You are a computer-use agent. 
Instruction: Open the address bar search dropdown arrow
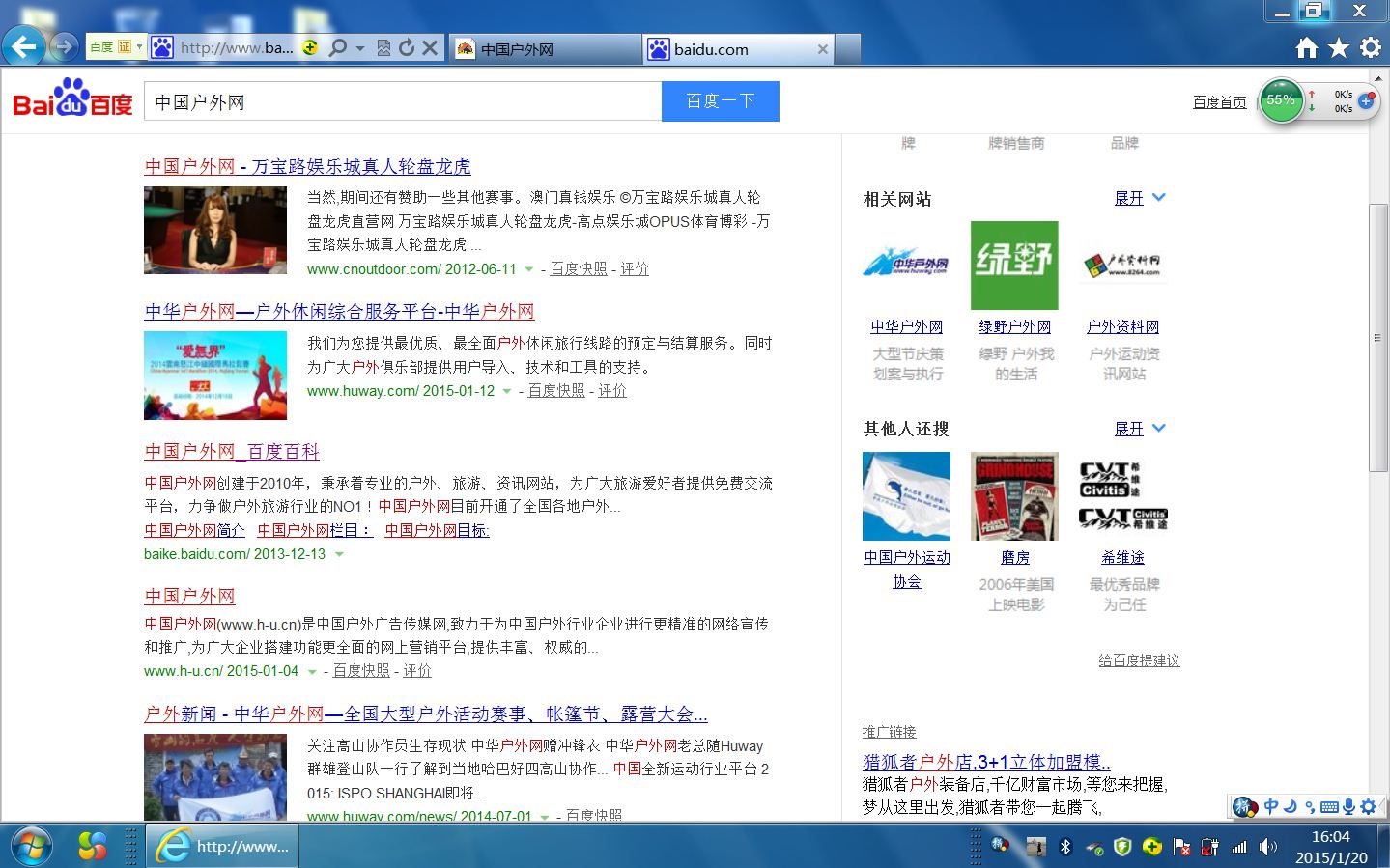pos(360,47)
